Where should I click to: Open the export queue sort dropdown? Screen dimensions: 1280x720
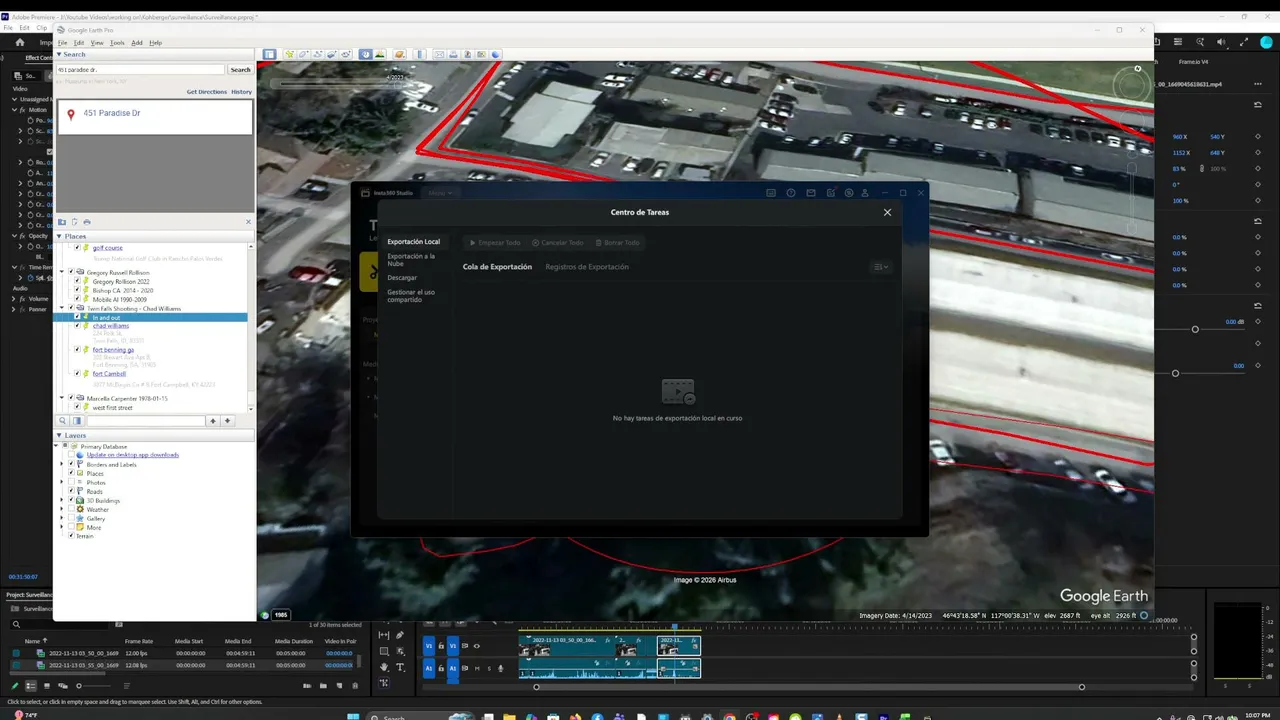pos(880,267)
